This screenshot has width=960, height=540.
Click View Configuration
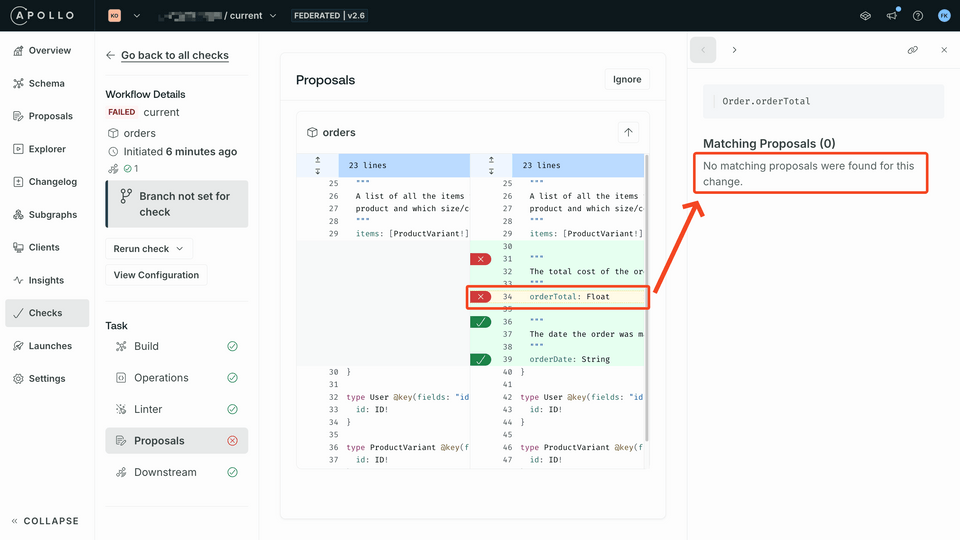(156, 275)
